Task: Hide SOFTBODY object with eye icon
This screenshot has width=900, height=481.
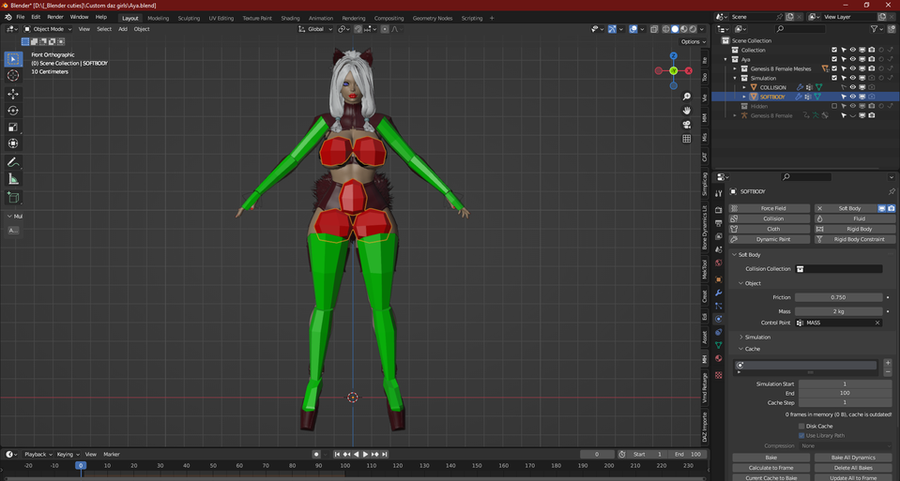Action: pos(852,97)
